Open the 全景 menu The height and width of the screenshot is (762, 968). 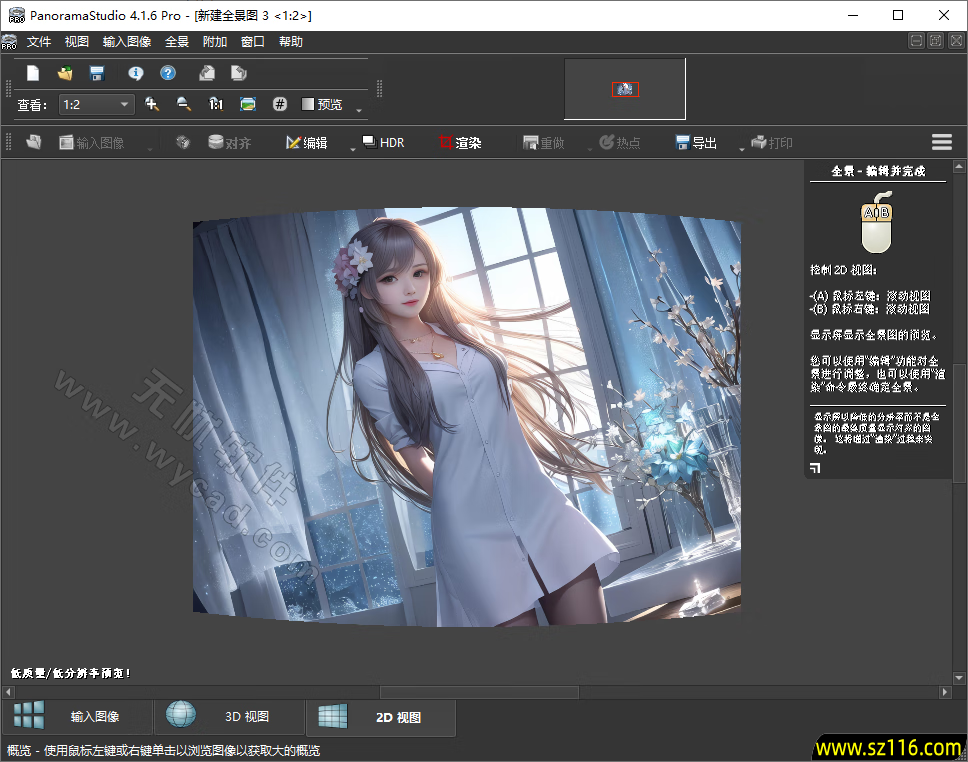[176, 41]
